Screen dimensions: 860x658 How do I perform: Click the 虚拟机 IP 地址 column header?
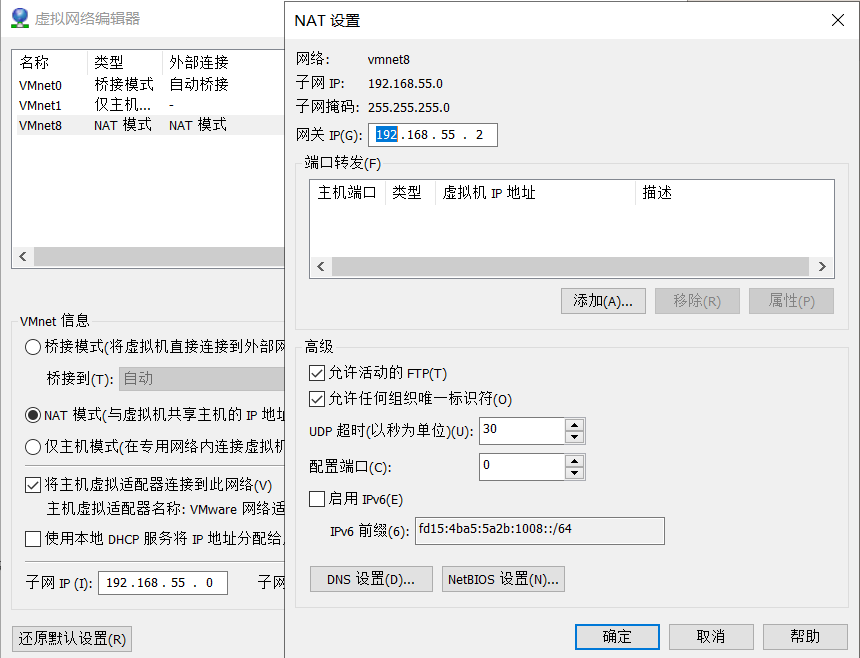(535, 192)
